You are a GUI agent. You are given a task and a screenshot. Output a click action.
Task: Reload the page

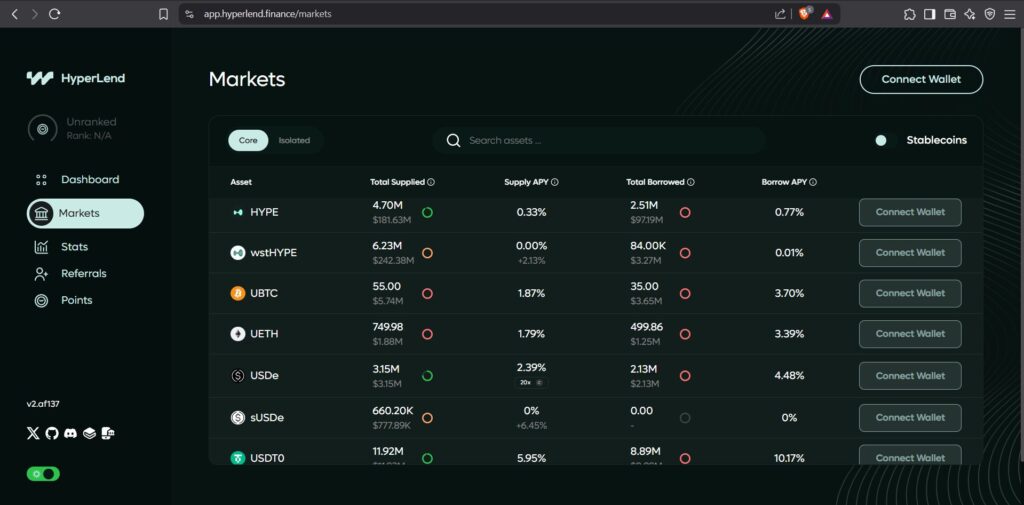coord(55,14)
